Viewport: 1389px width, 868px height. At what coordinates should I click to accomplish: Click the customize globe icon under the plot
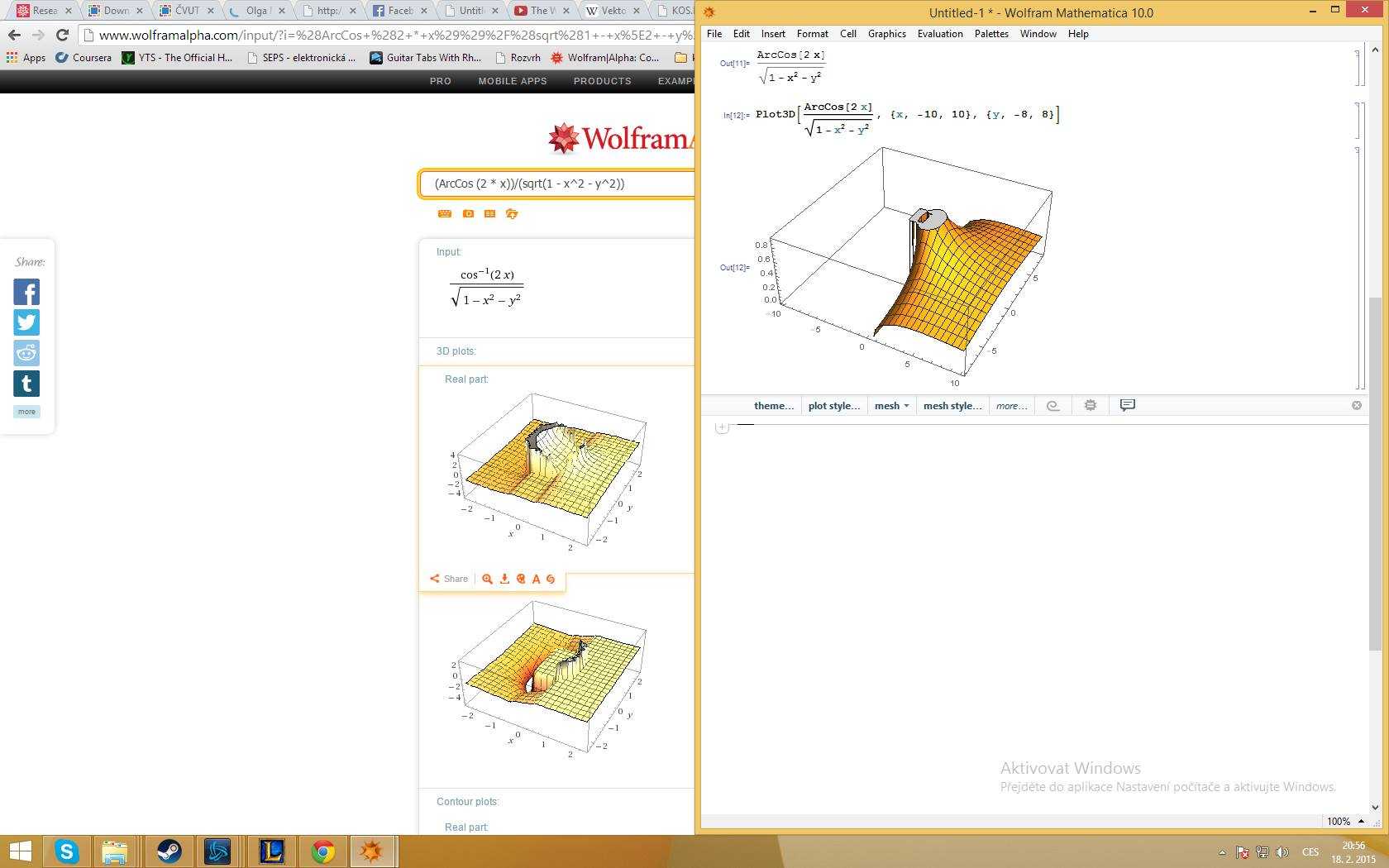click(x=521, y=579)
